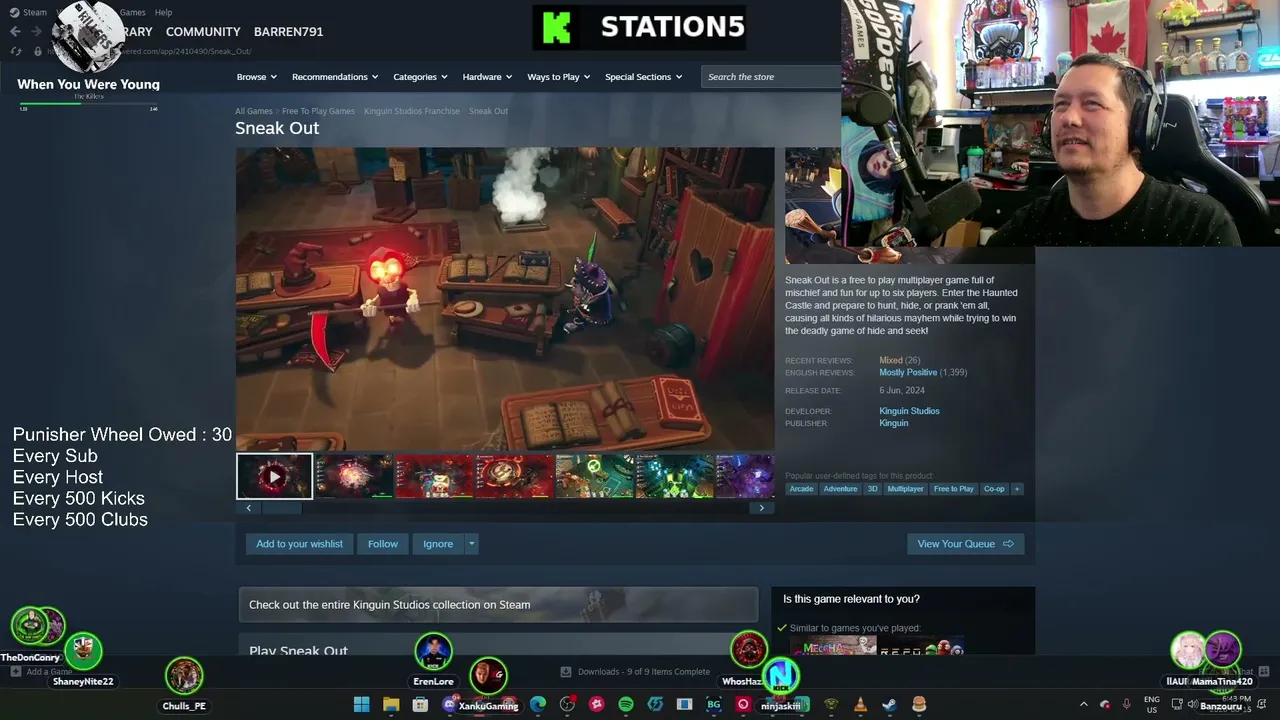Open Spotify from the taskbar

click(x=626, y=705)
